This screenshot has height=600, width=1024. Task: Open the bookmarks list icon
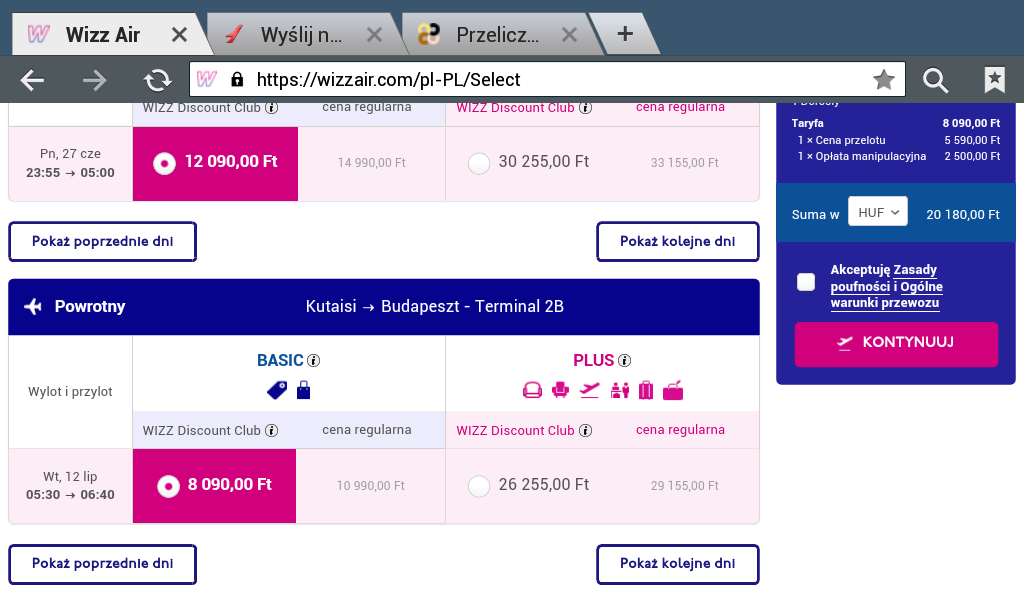coord(995,80)
